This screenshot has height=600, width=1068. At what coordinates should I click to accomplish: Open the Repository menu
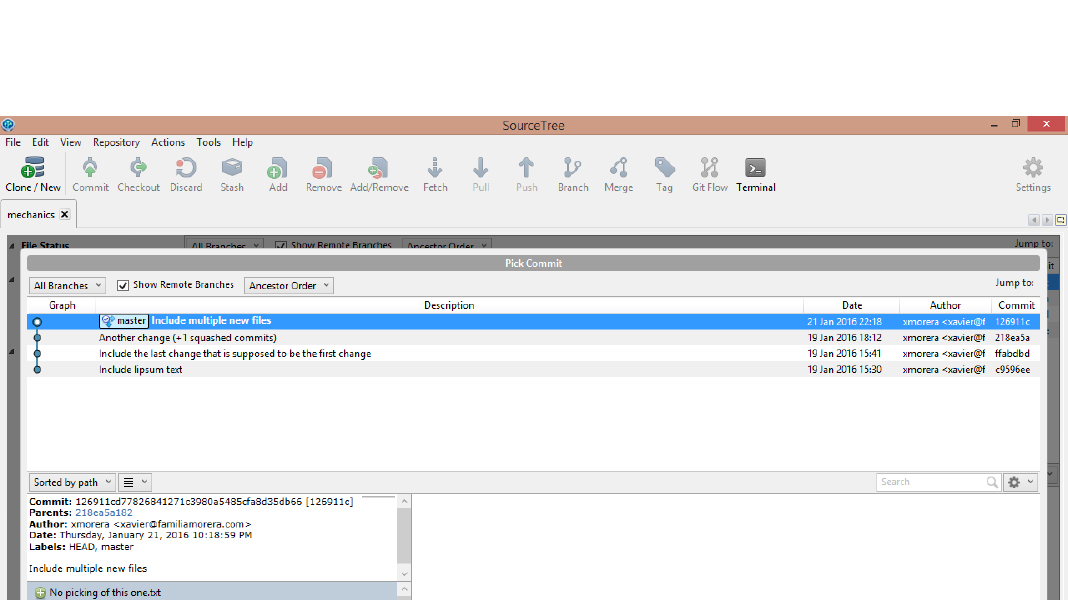tap(116, 142)
